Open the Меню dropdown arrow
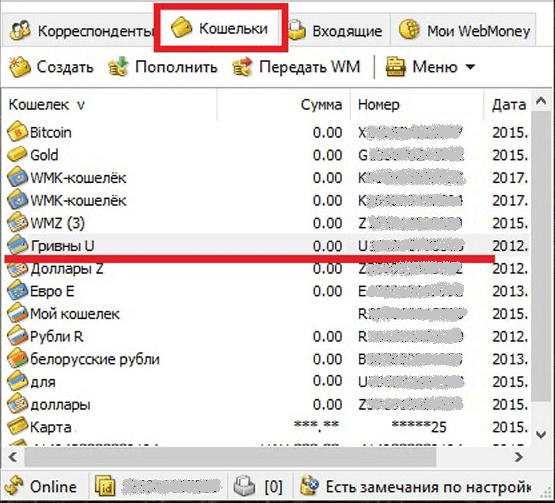 [x=470, y=67]
